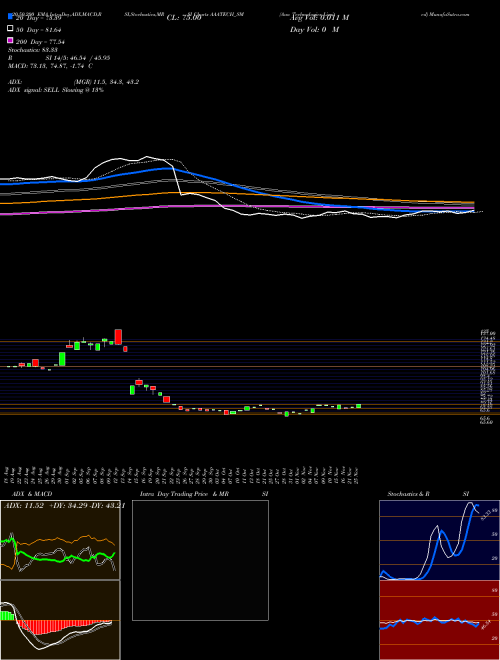
Task: Click the 'ADX signal: SELL Slowing' line
Action: tap(56, 90)
